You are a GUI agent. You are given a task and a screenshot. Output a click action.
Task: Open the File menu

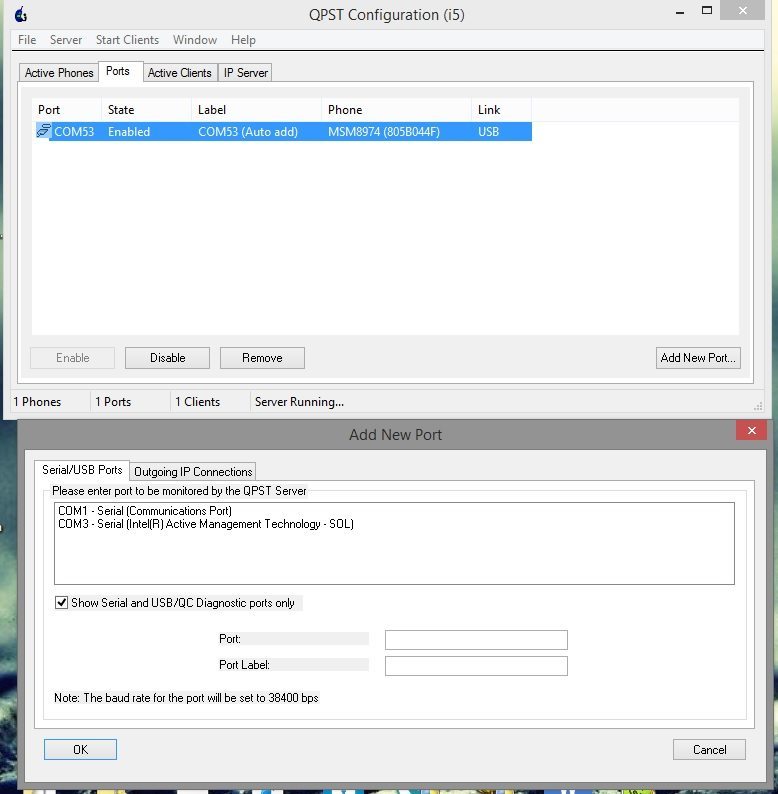(x=27, y=40)
